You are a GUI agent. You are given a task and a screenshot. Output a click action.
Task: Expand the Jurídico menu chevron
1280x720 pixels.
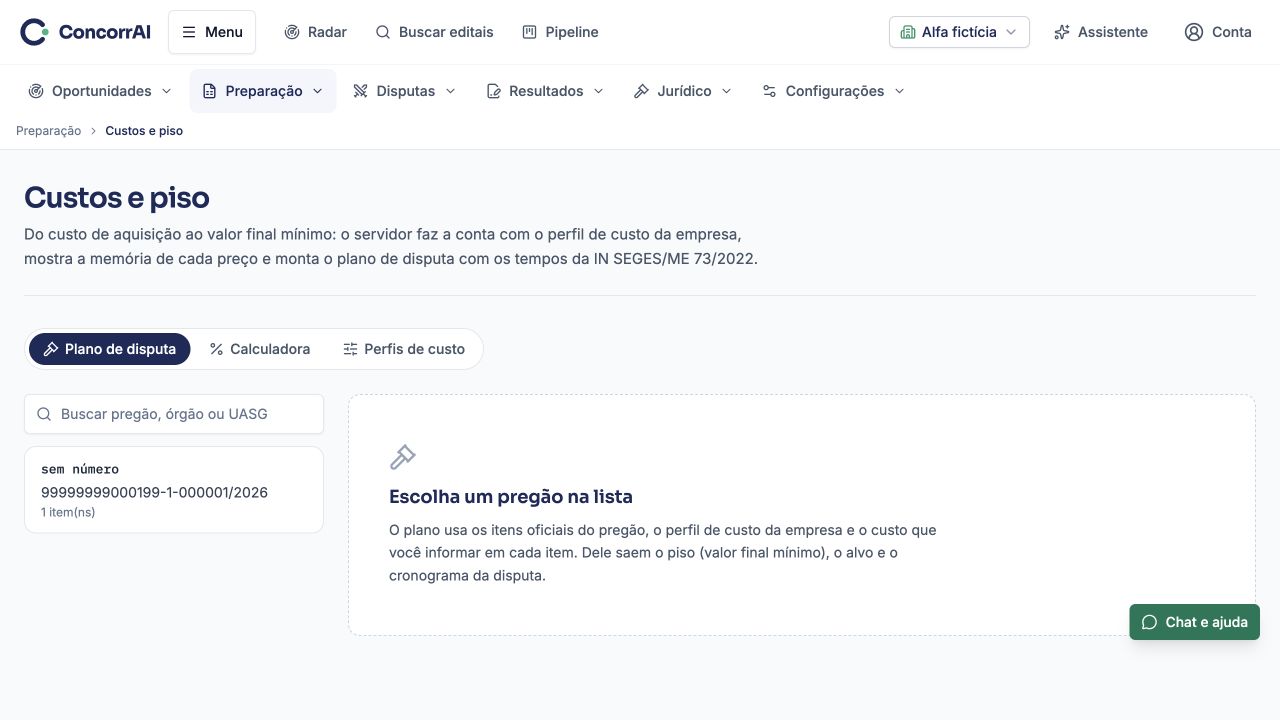pyautogui.click(x=726, y=91)
